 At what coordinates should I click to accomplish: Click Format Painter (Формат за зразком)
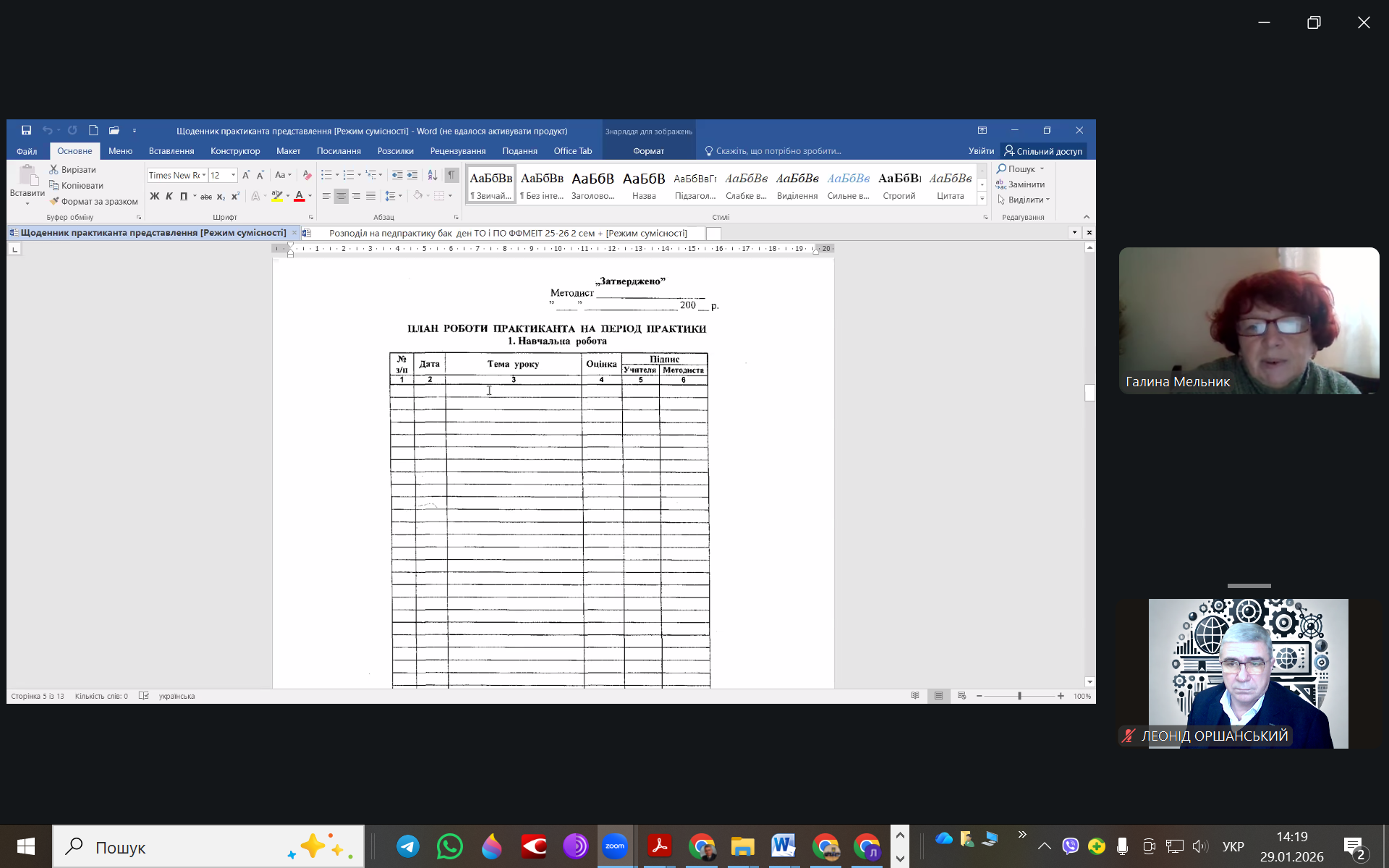93,201
